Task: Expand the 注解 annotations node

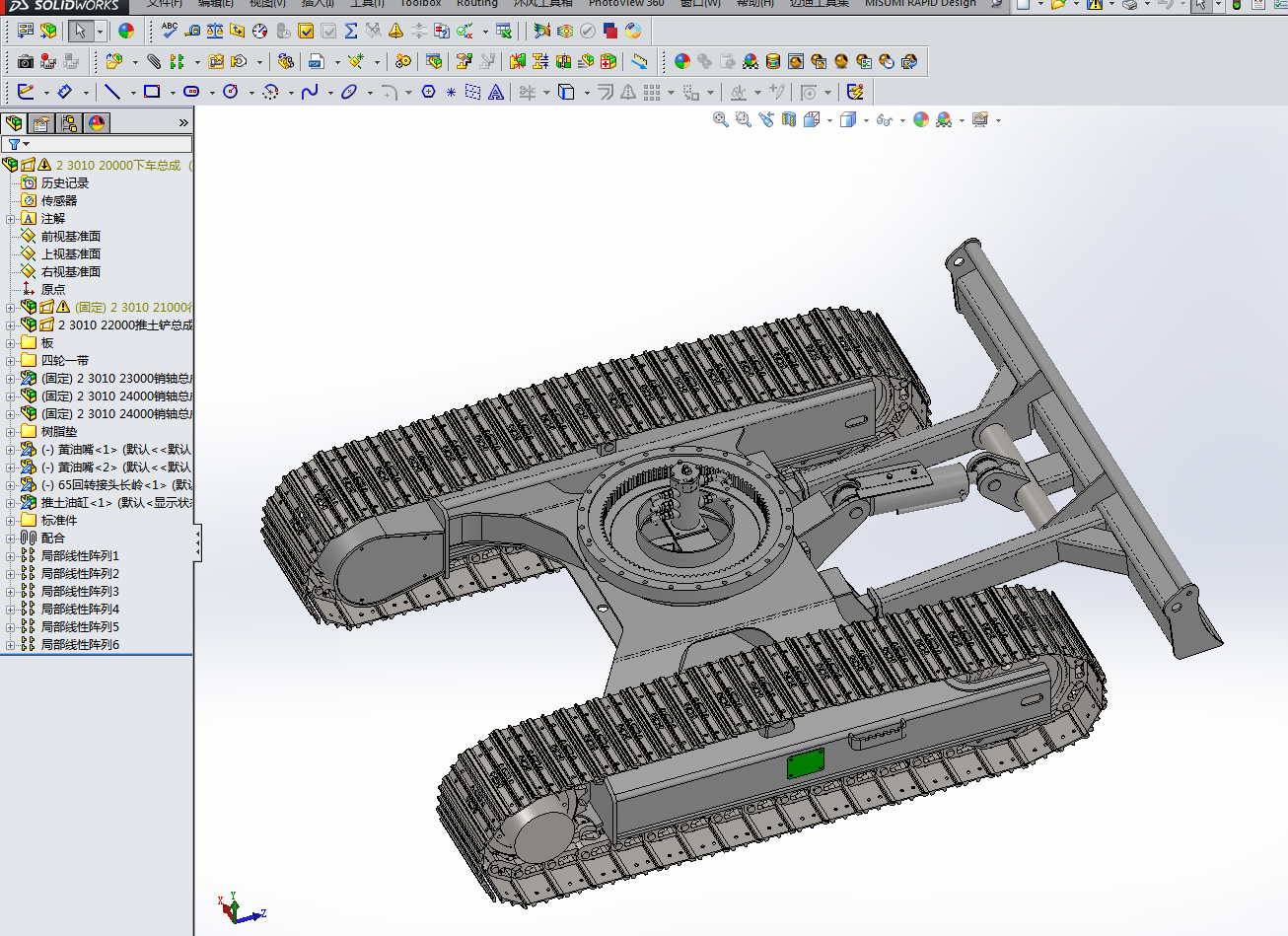Action: point(10,218)
